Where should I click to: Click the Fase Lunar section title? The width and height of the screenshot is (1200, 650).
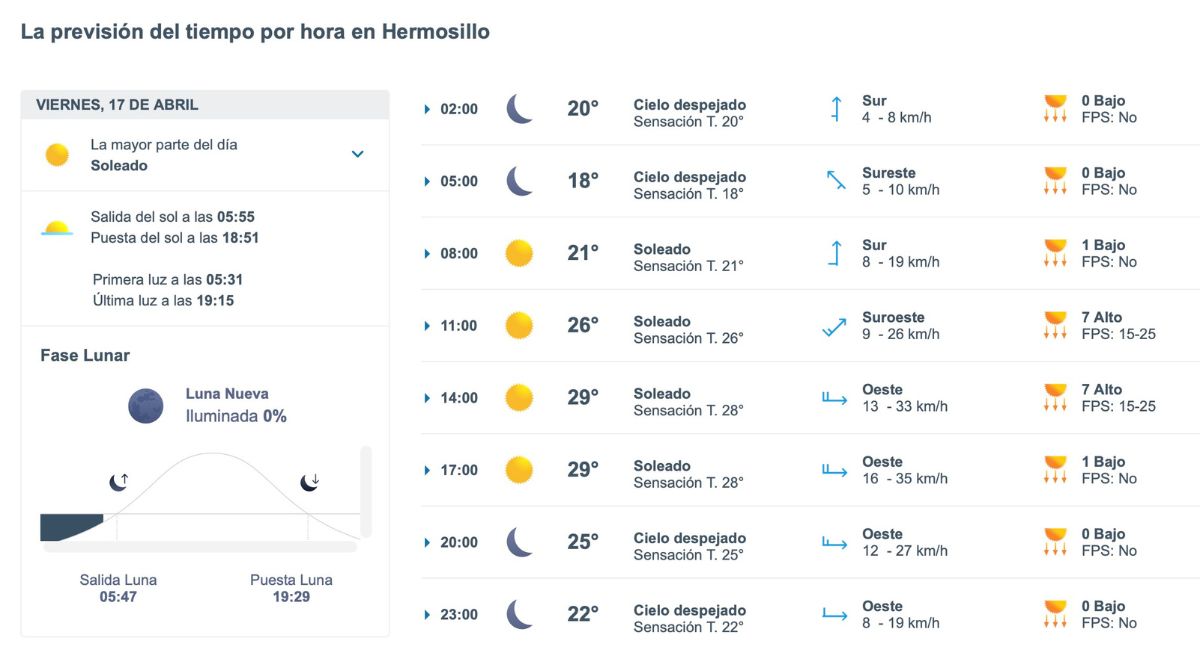(x=75, y=355)
